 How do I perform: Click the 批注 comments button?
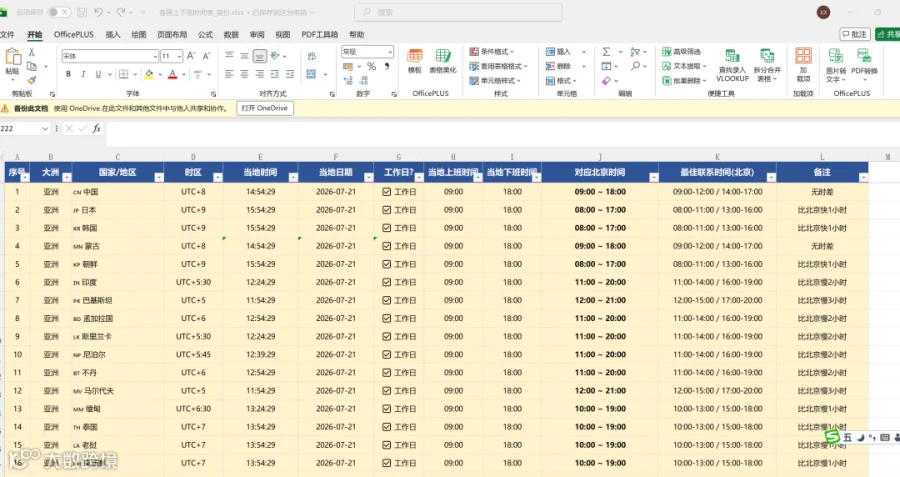click(x=855, y=34)
